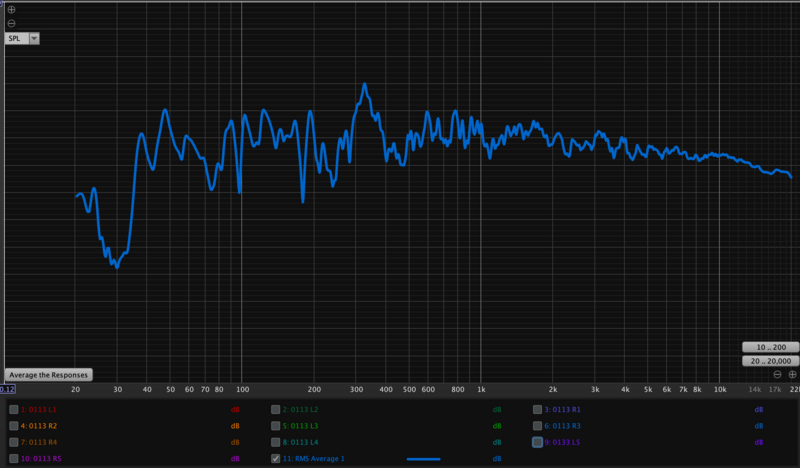800x468 pixels.
Task: Enable the 10: 0113 R5 trace checkbox
Action: coord(13,458)
